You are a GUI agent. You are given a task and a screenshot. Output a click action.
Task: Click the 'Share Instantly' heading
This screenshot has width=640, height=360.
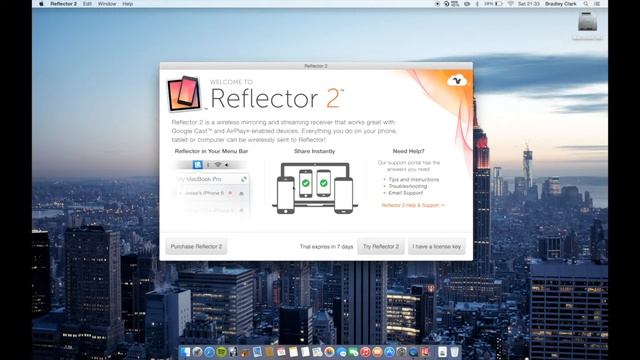(315, 151)
